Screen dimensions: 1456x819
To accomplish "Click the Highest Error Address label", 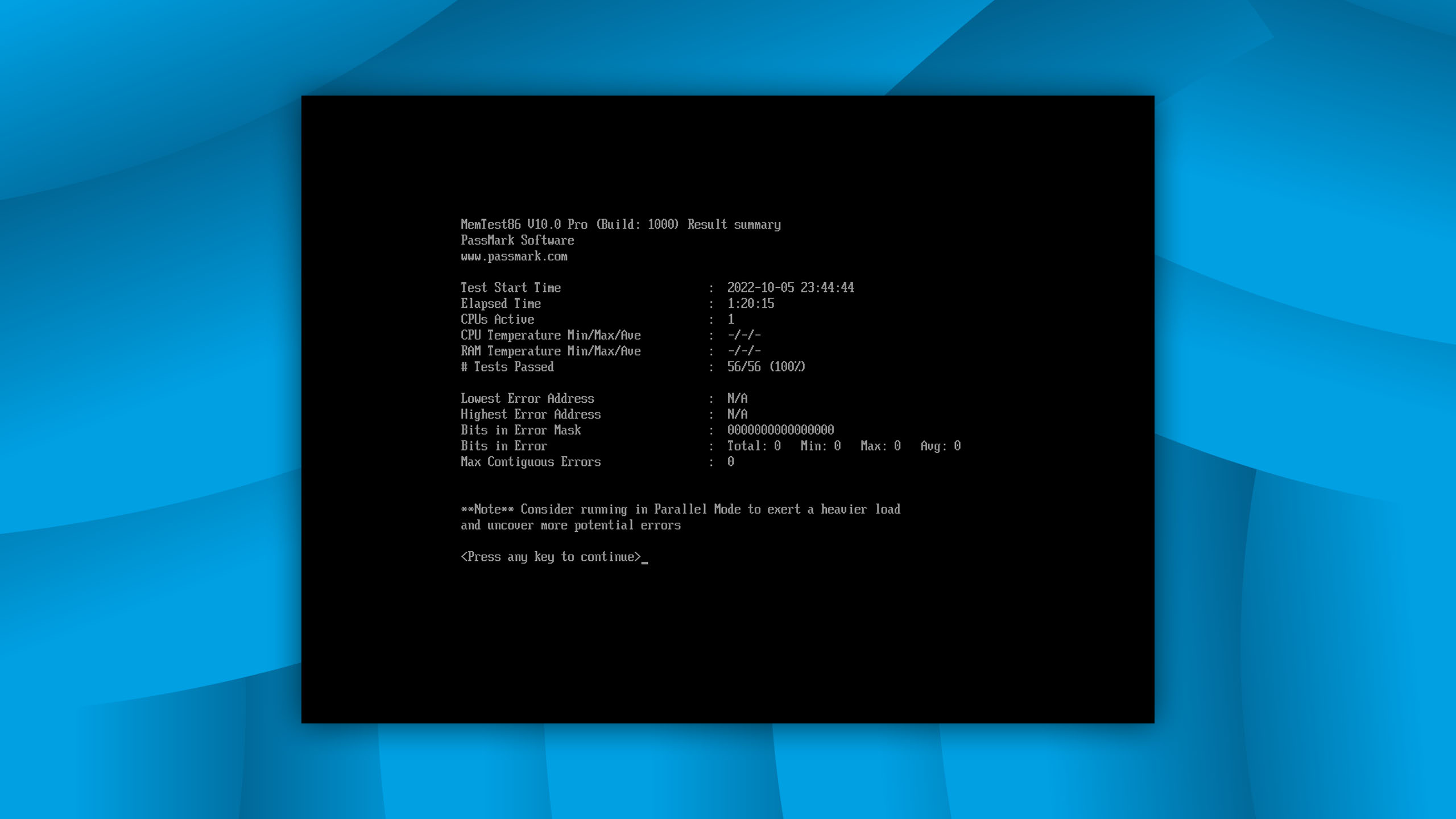I will 531,415.
